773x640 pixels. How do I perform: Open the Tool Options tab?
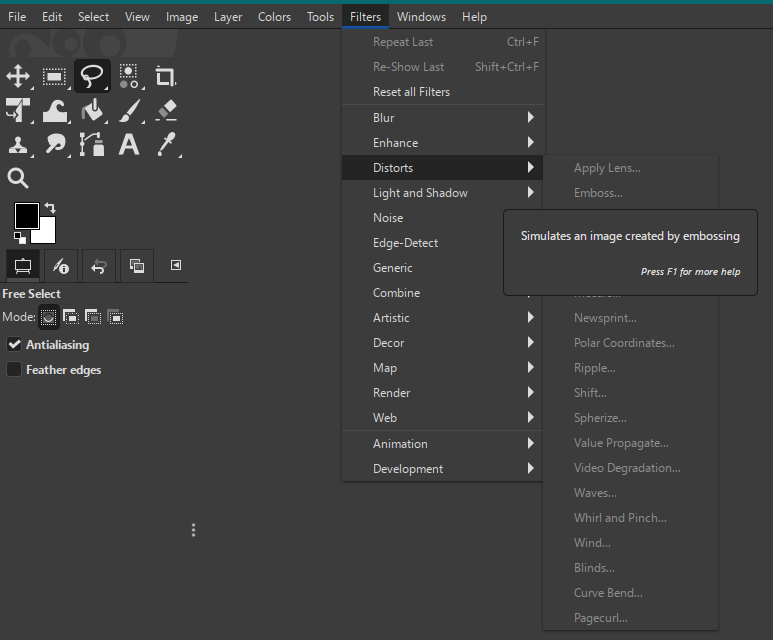[x=23, y=266]
